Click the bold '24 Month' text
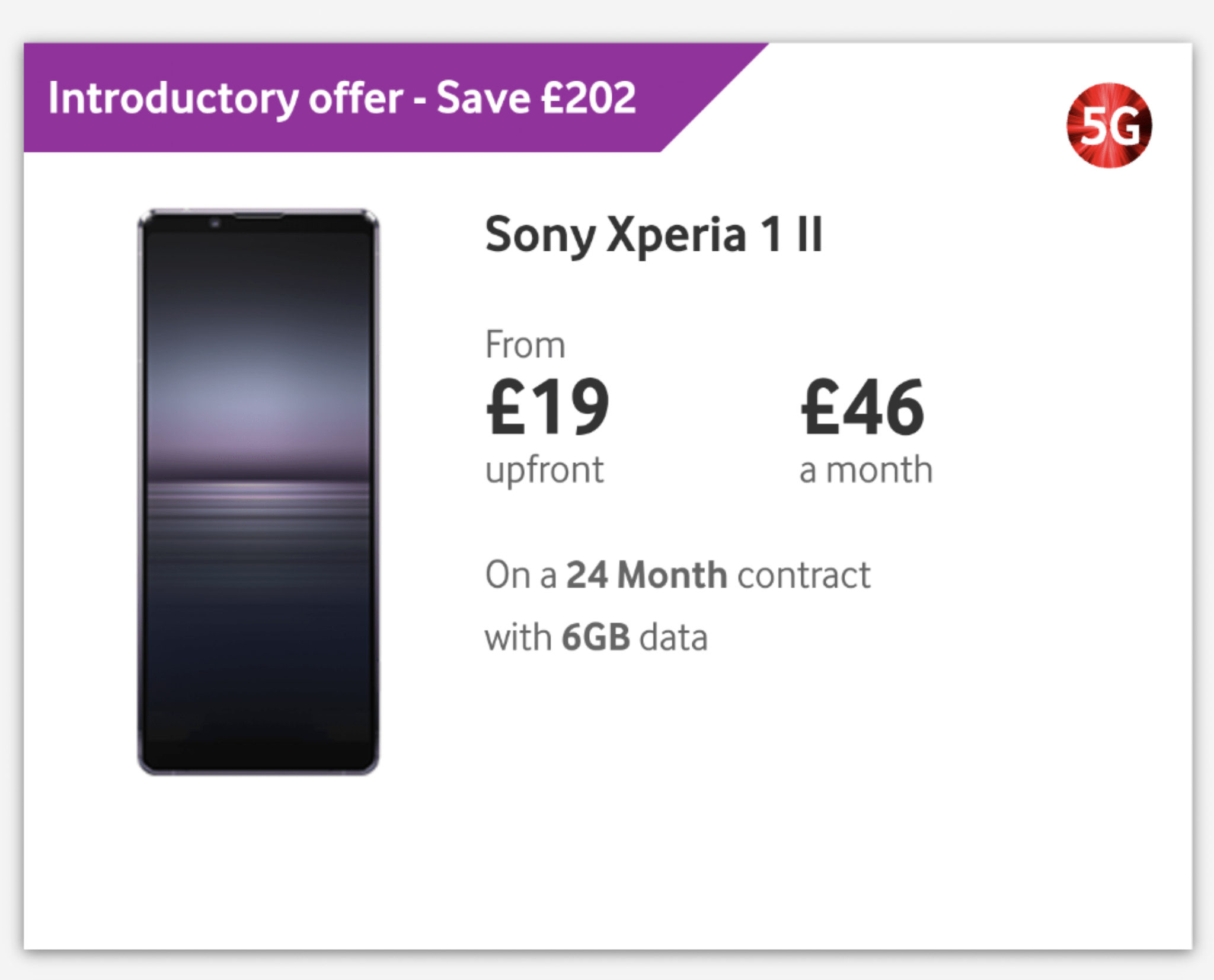Image resolution: width=1214 pixels, height=980 pixels. (646, 575)
